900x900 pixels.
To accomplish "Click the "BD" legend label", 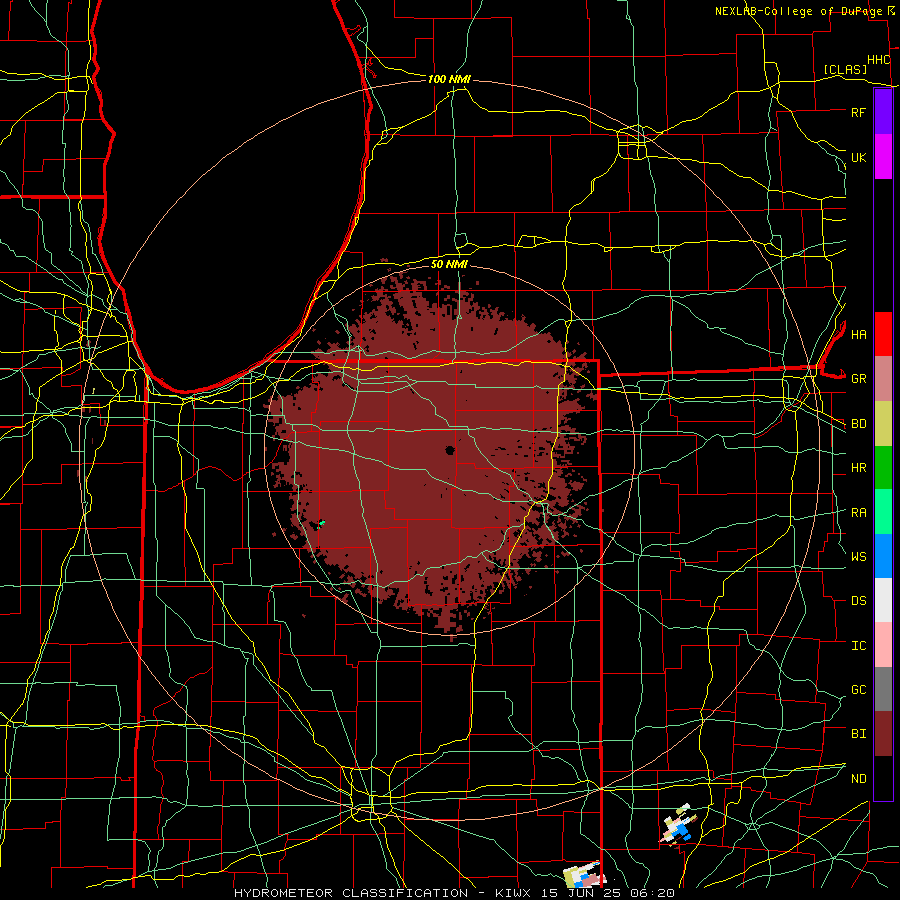I will pos(858,424).
